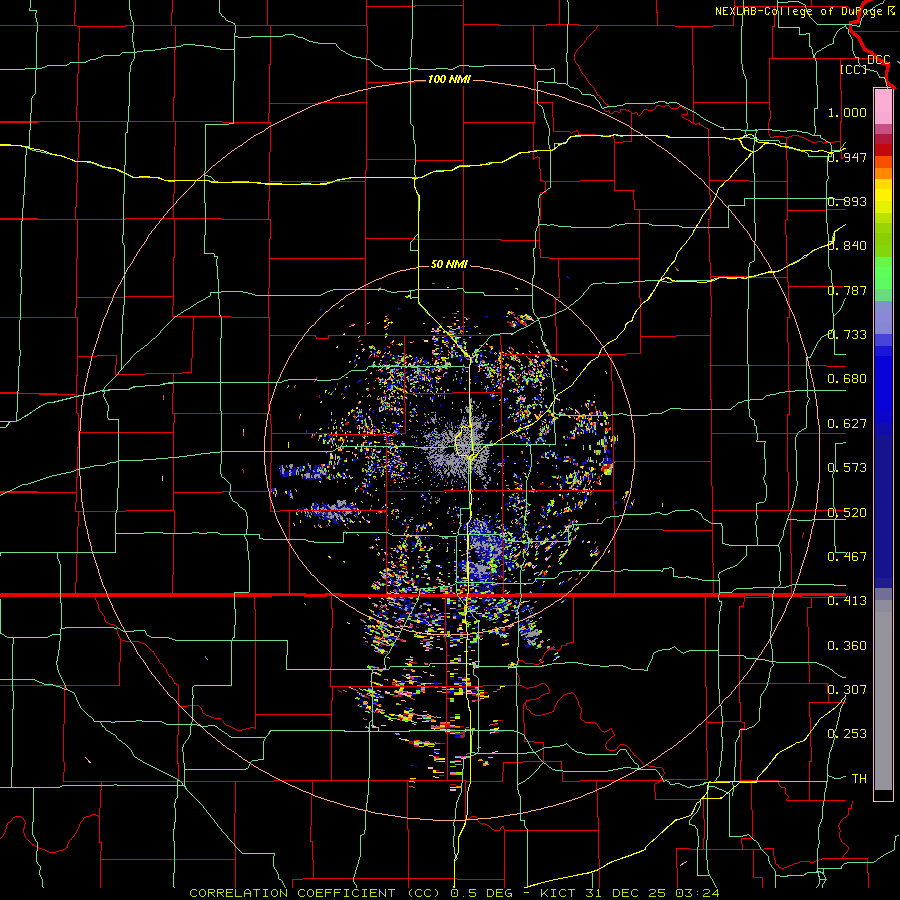Click the gray radar clutter at the site center
The width and height of the screenshot is (900, 900).
456,448
